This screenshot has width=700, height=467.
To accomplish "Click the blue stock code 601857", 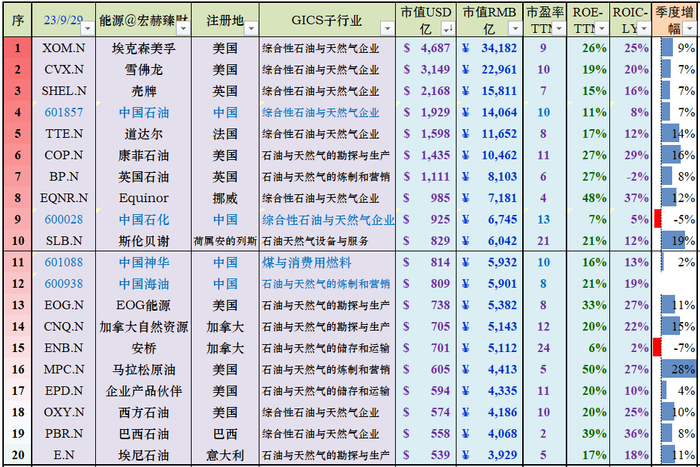I will [x=63, y=112].
